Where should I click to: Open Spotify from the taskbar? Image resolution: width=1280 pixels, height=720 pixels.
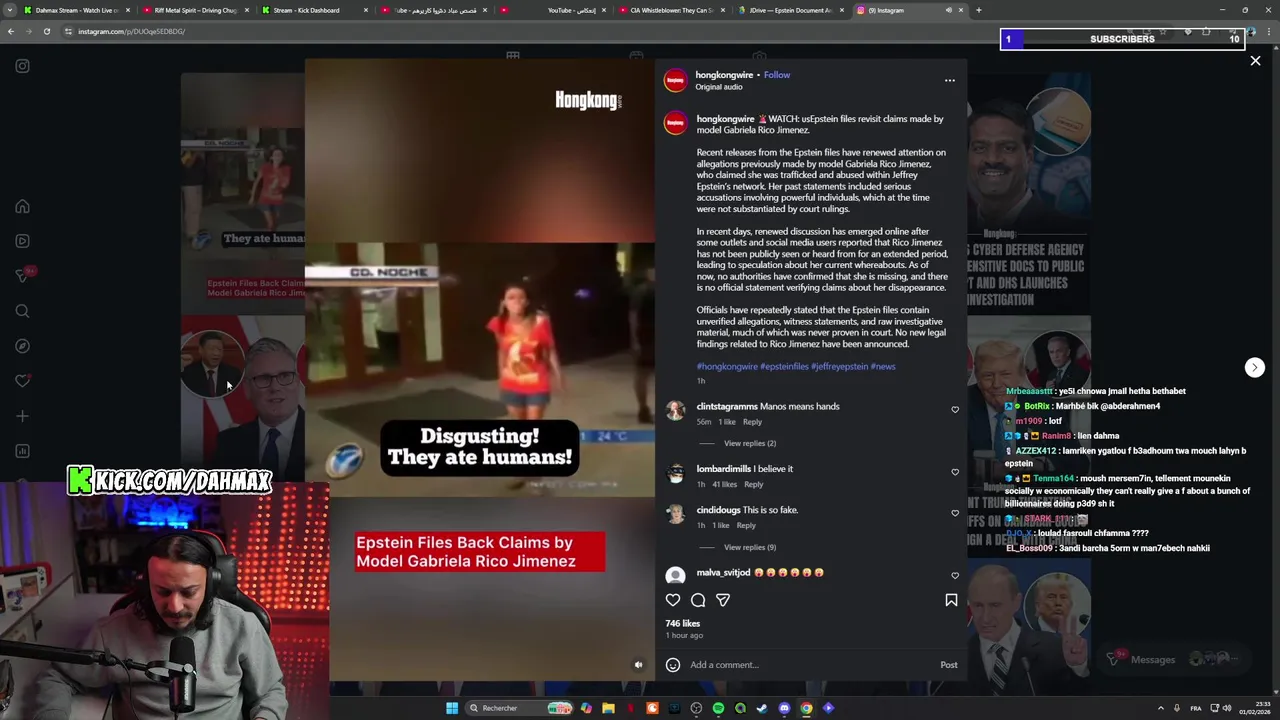click(x=718, y=708)
